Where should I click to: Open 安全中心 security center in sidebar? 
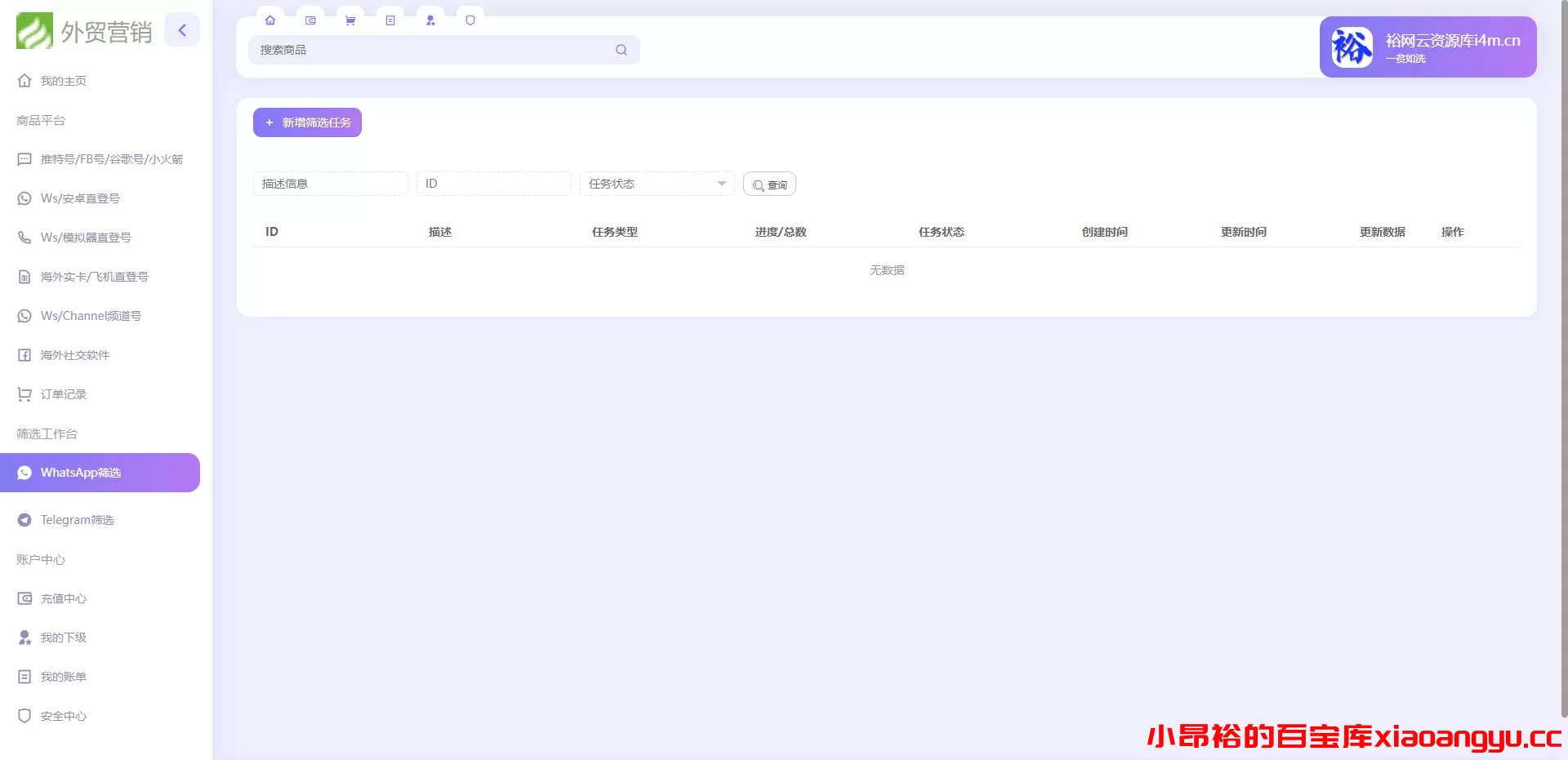[x=63, y=715]
